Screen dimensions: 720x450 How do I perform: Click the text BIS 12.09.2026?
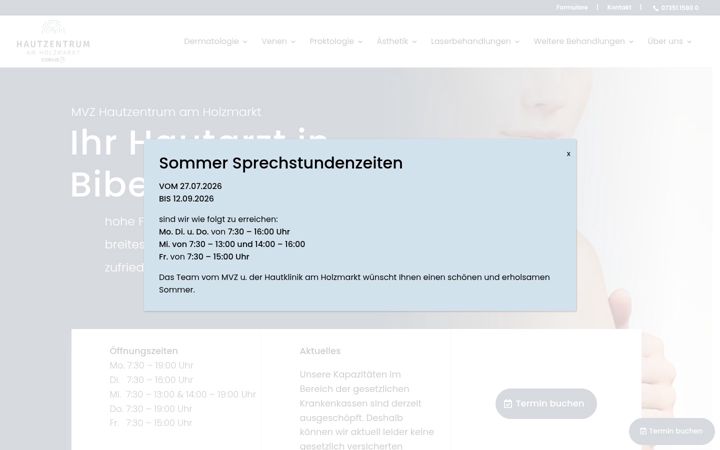coord(186,199)
